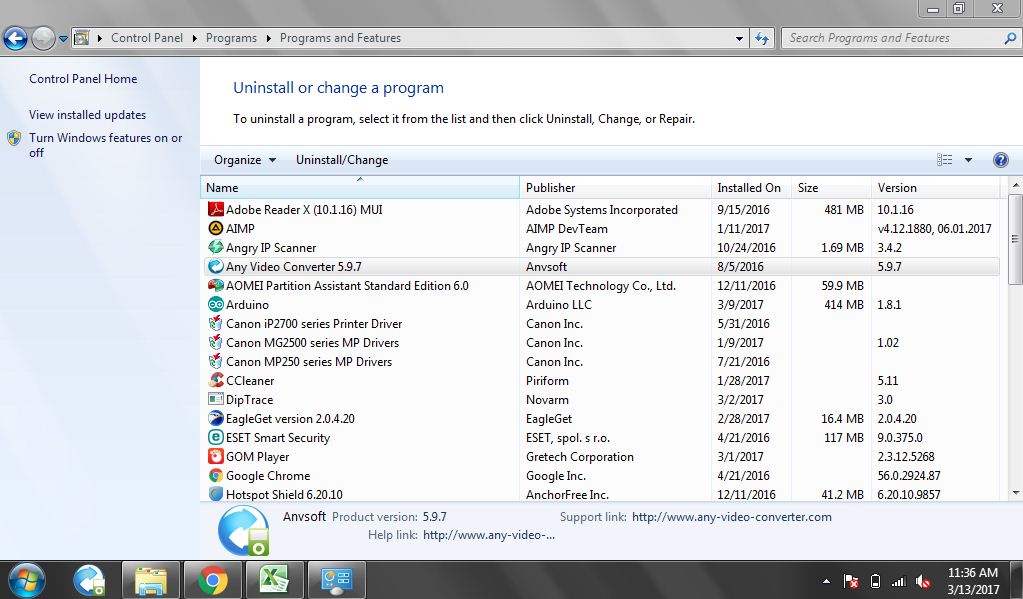This screenshot has width=1023, height=599.
Task: Click the change view icon
Action: [944, 160]
